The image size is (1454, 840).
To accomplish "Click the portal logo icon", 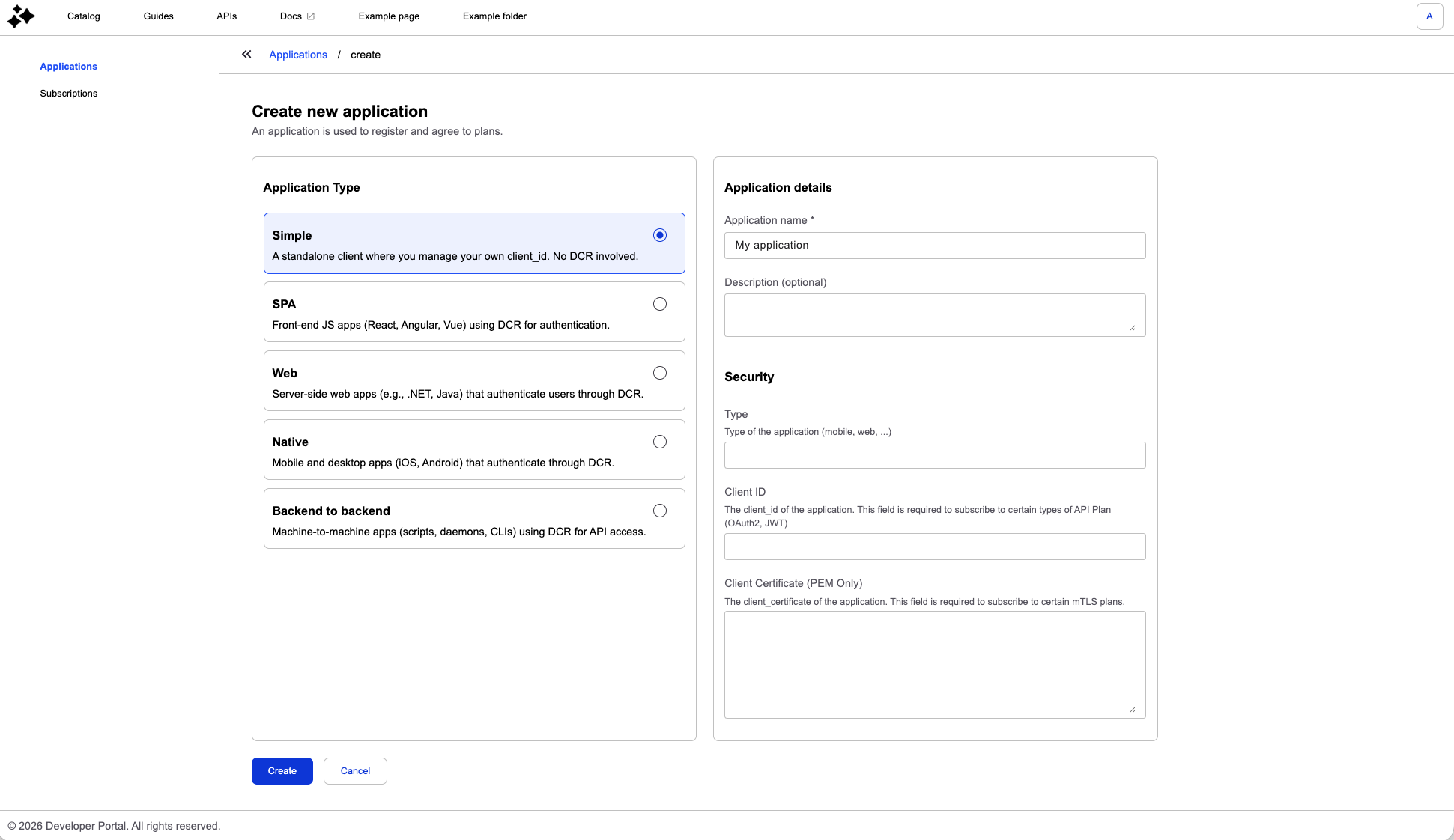I will pyautogui.click(x=21, y=16).
